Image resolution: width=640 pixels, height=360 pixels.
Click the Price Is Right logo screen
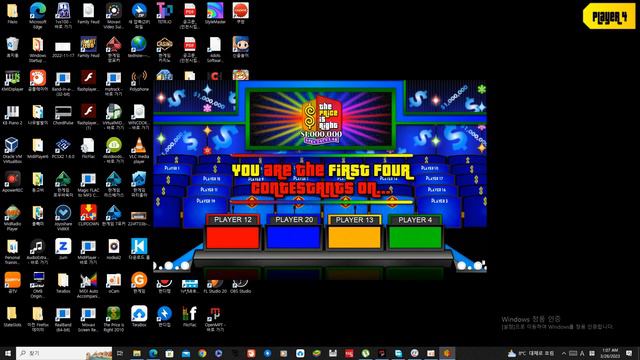pos(321,118)
